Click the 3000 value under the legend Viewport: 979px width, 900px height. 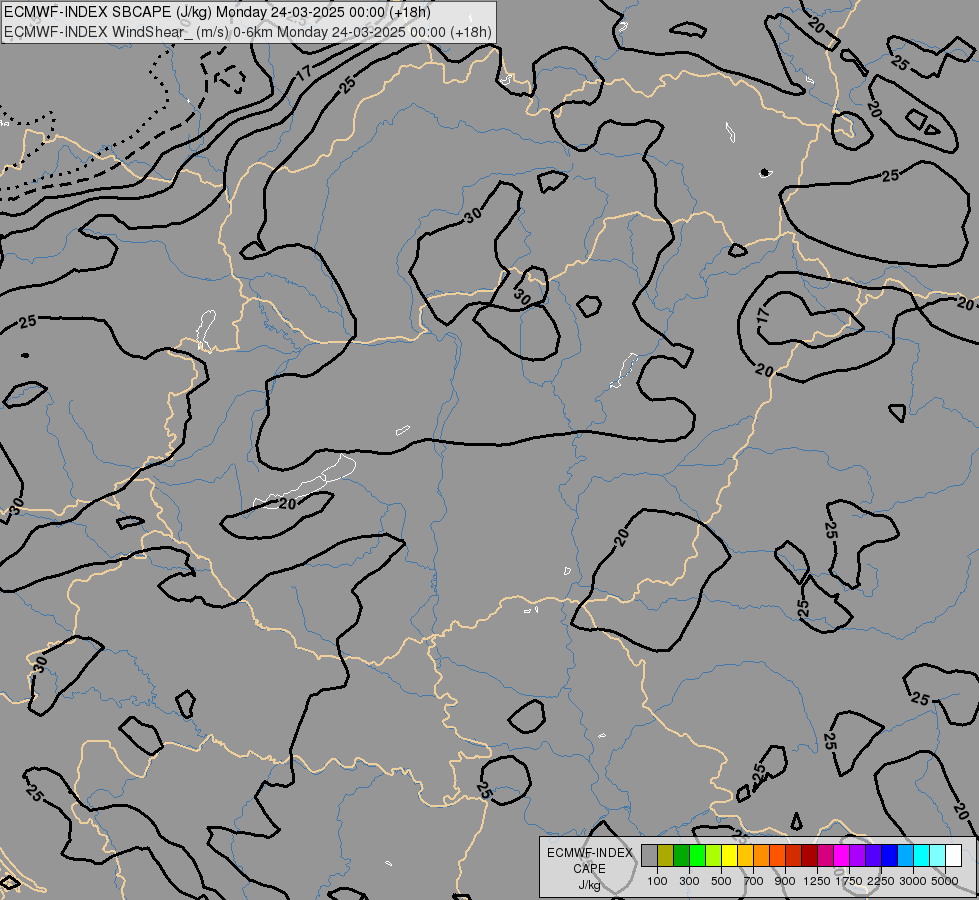tap(913, 881)
